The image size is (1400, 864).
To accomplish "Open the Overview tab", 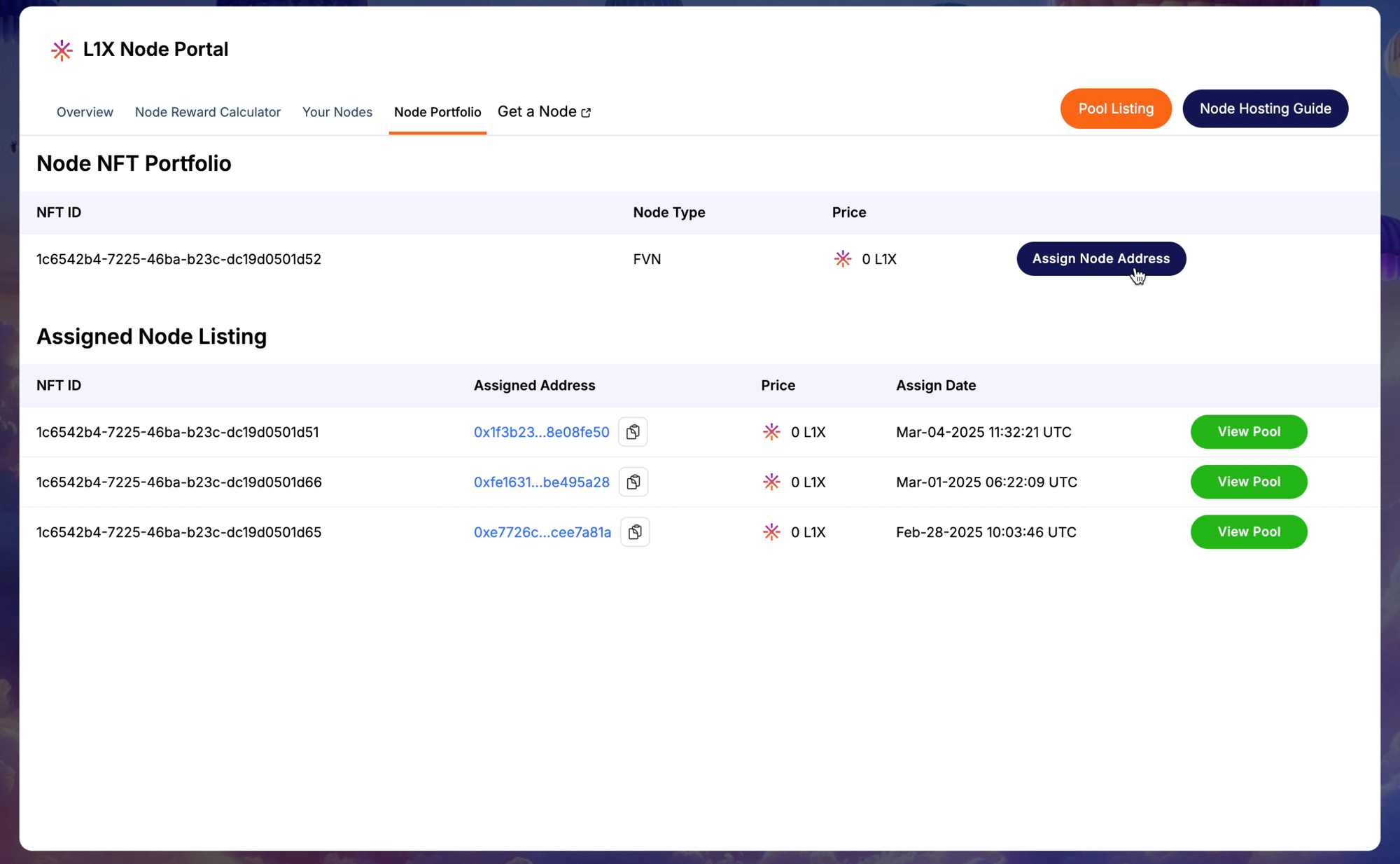I will [x=85, y=112].
